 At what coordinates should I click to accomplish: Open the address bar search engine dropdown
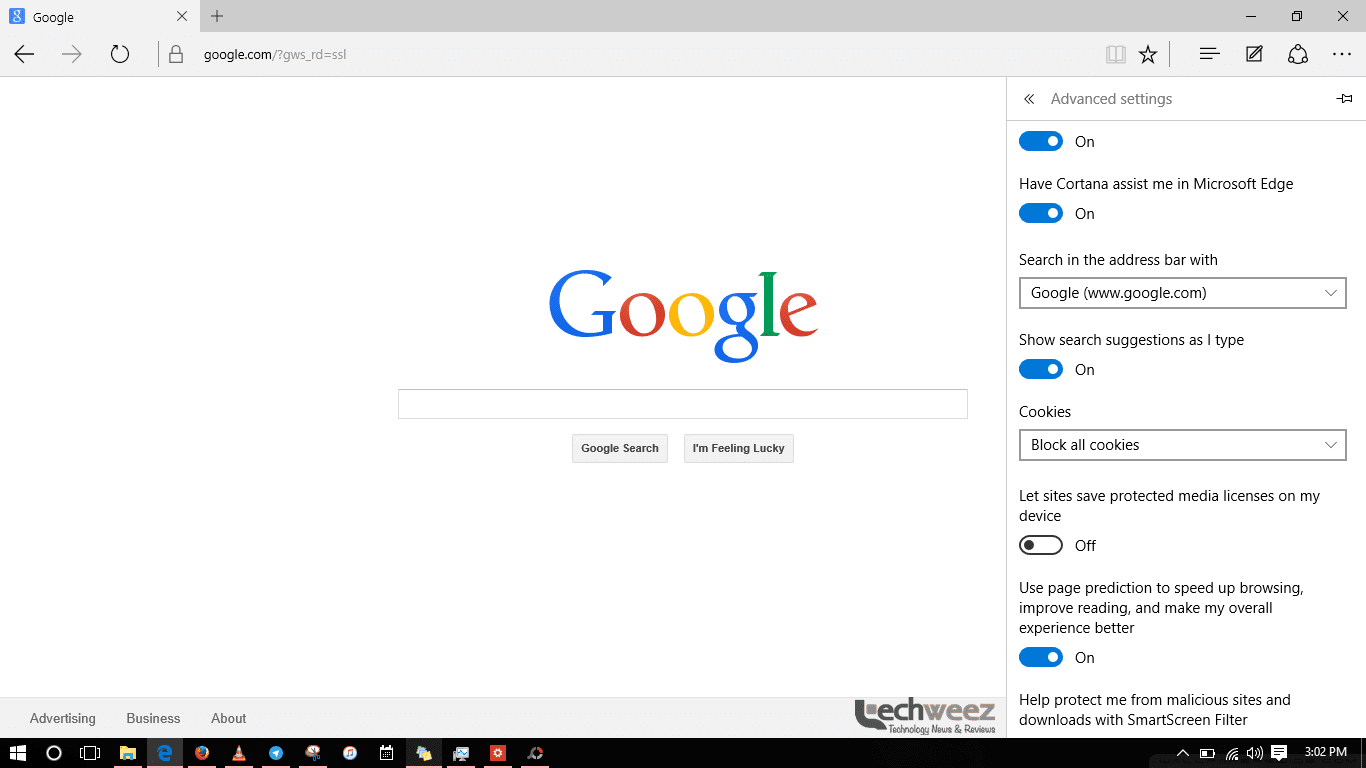1182,293
